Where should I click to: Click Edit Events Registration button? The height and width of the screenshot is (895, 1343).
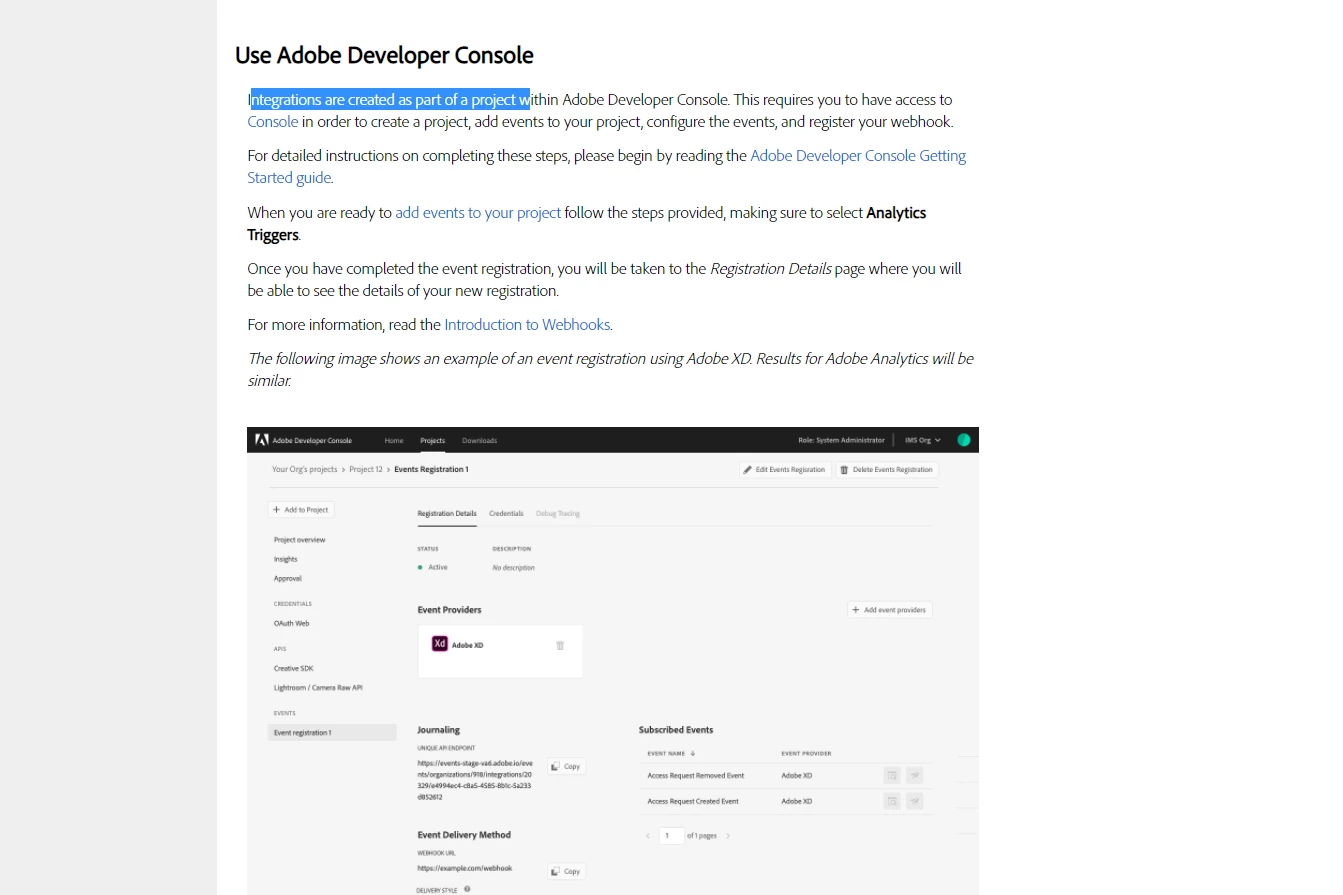(x=785, y=469)
